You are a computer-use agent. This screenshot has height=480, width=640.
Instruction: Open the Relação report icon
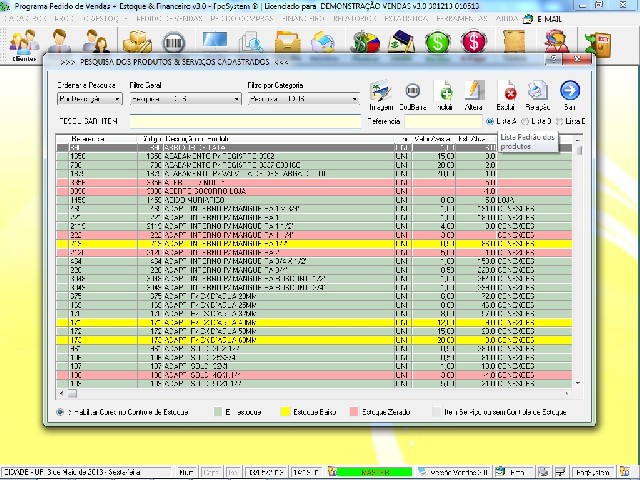coord(538,92)
